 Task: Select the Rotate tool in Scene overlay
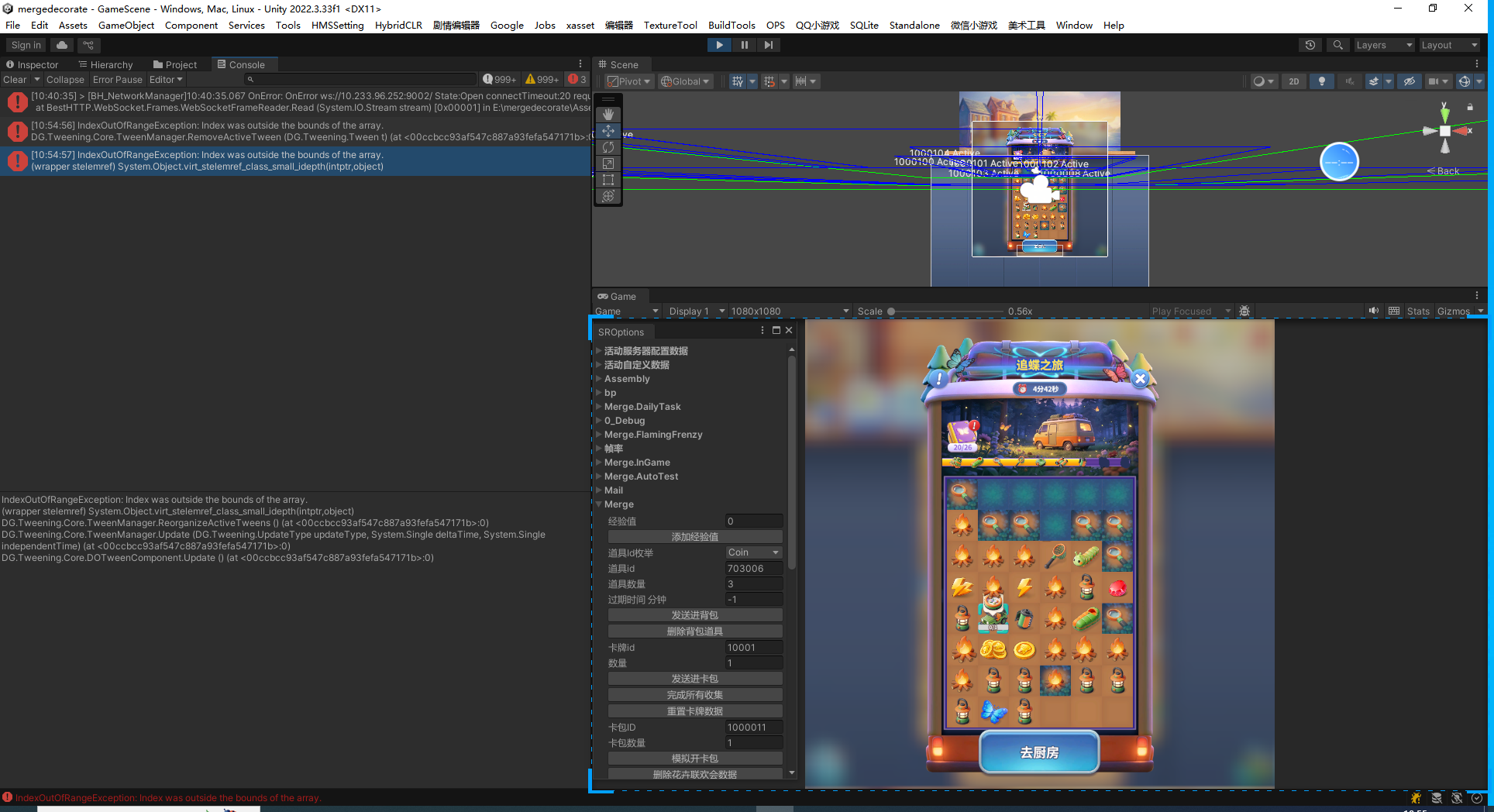pos(608,147)
